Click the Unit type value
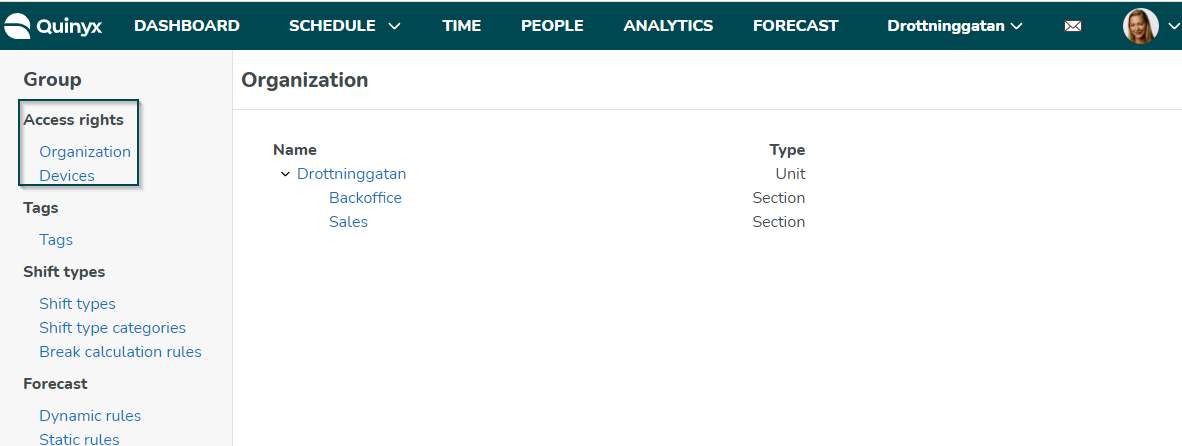 [x=790, y=174]
